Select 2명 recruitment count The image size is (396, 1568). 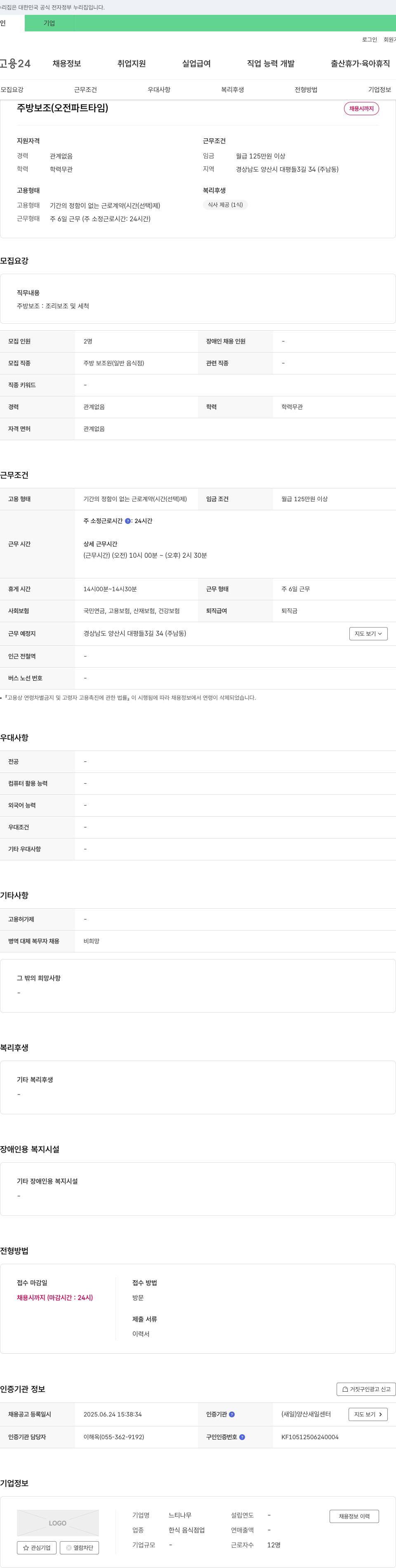point(87,341)
